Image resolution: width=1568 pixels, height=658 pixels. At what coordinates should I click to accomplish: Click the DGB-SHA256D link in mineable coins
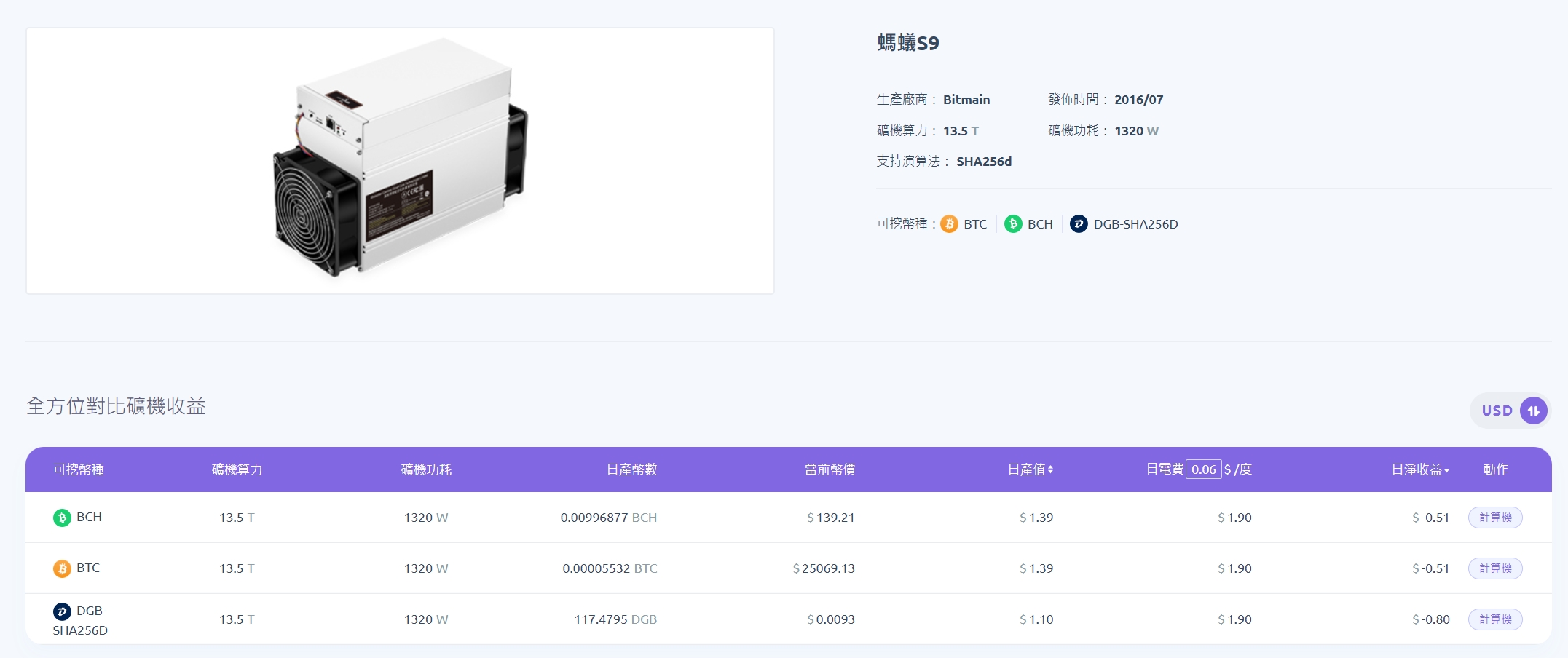[1135, 224]
